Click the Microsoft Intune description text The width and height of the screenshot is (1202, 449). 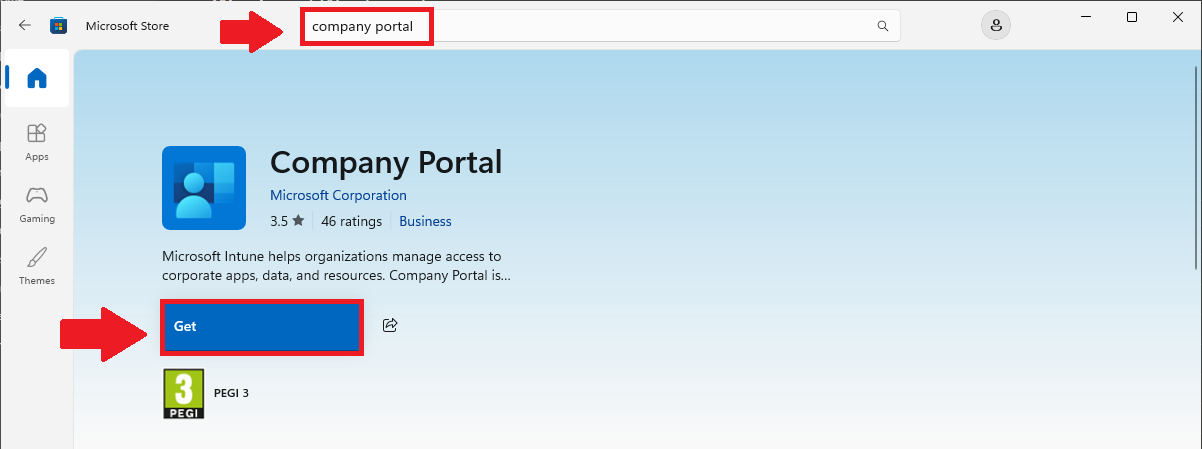(336, 265)
